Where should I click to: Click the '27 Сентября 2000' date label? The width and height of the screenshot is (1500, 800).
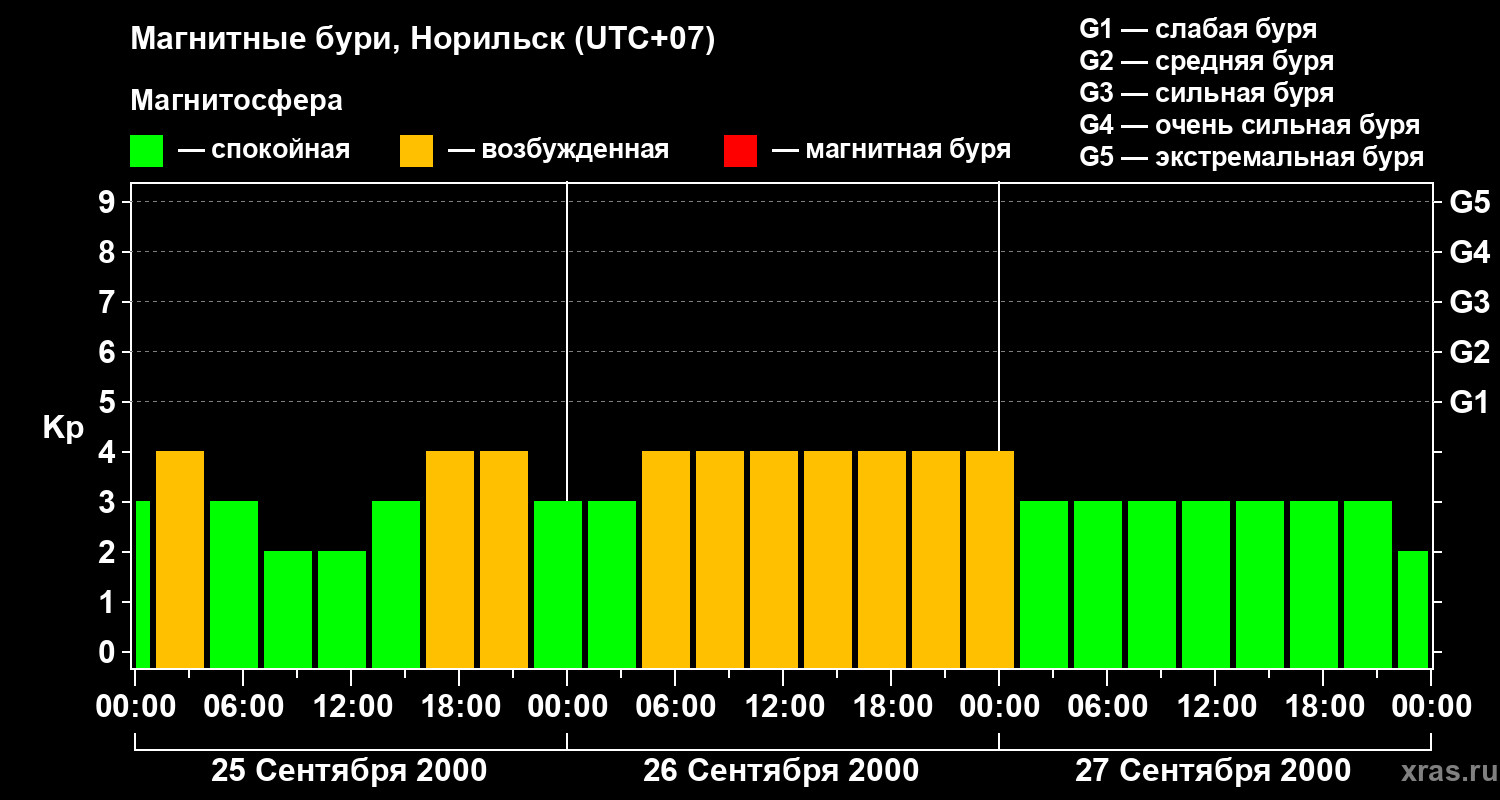pos(1213,771)
